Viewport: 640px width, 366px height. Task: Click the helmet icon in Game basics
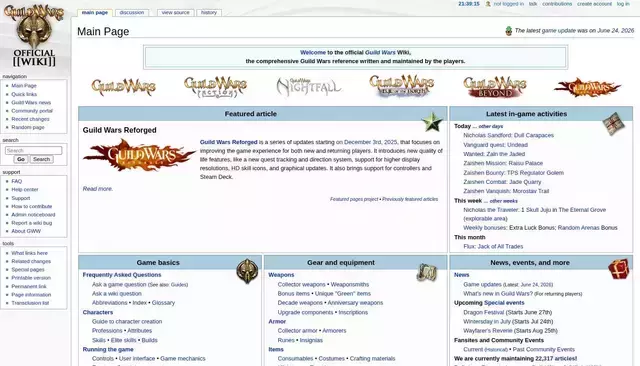(247, 271)
